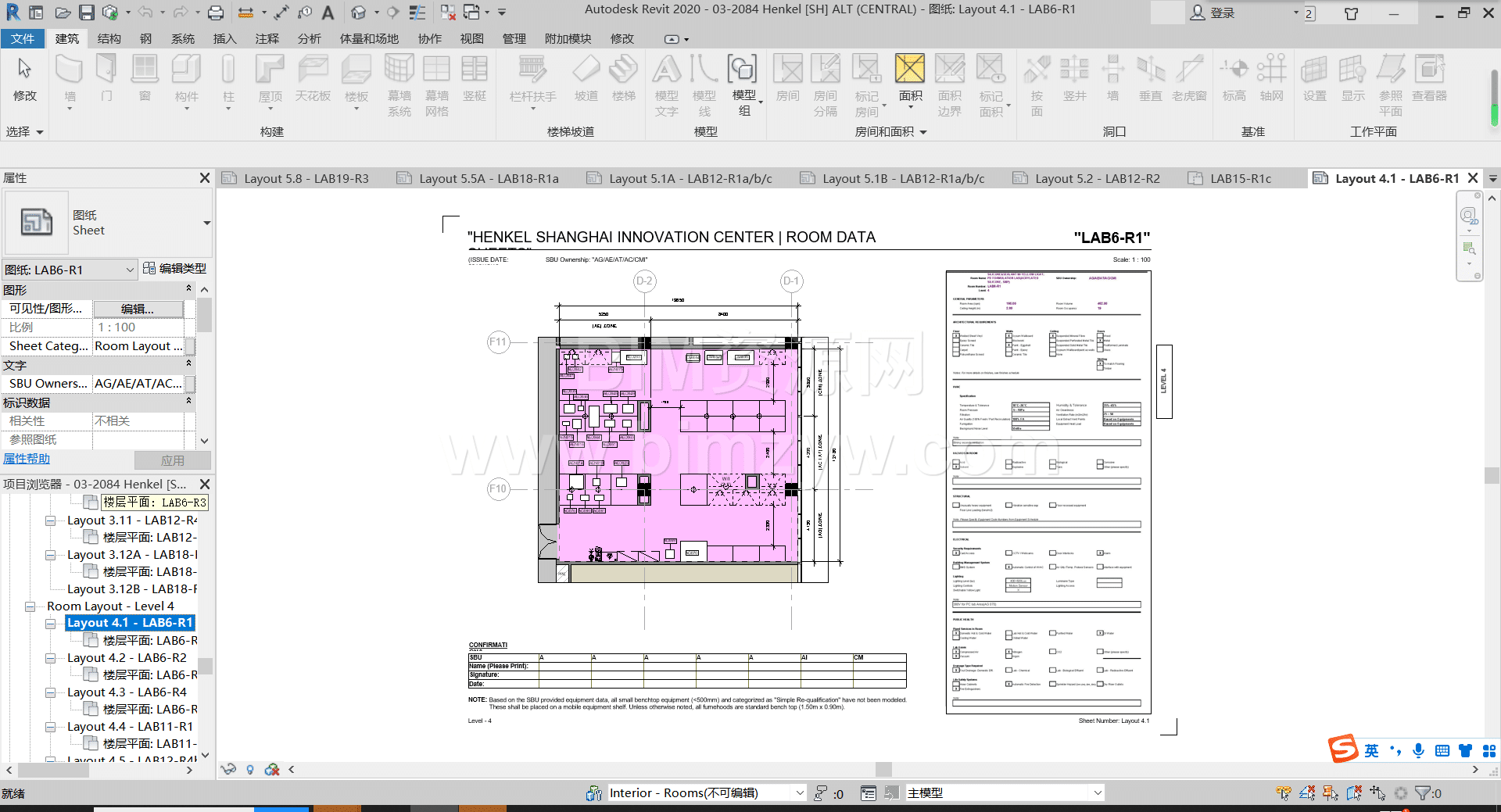Click the Sheet Category value field

[x=138, y=346]
